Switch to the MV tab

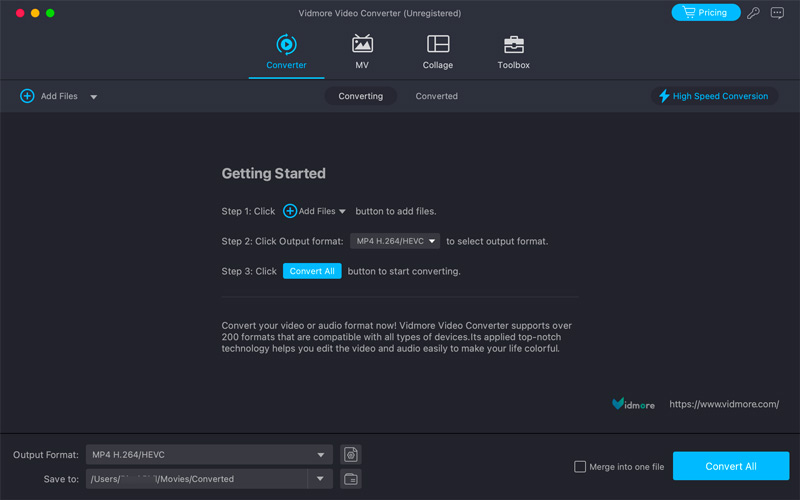(x=362, y=52)
